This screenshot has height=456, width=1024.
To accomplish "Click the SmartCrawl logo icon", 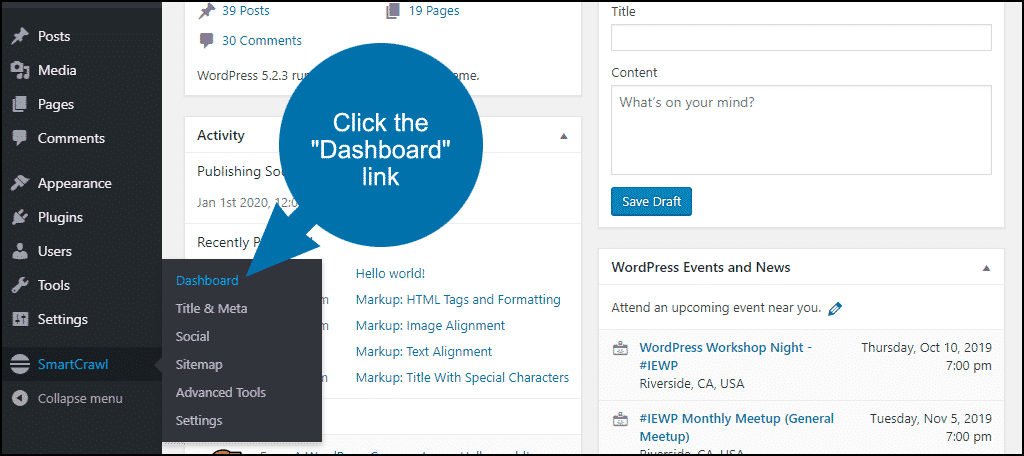I will pyautogui.click(x=20, y=365).
